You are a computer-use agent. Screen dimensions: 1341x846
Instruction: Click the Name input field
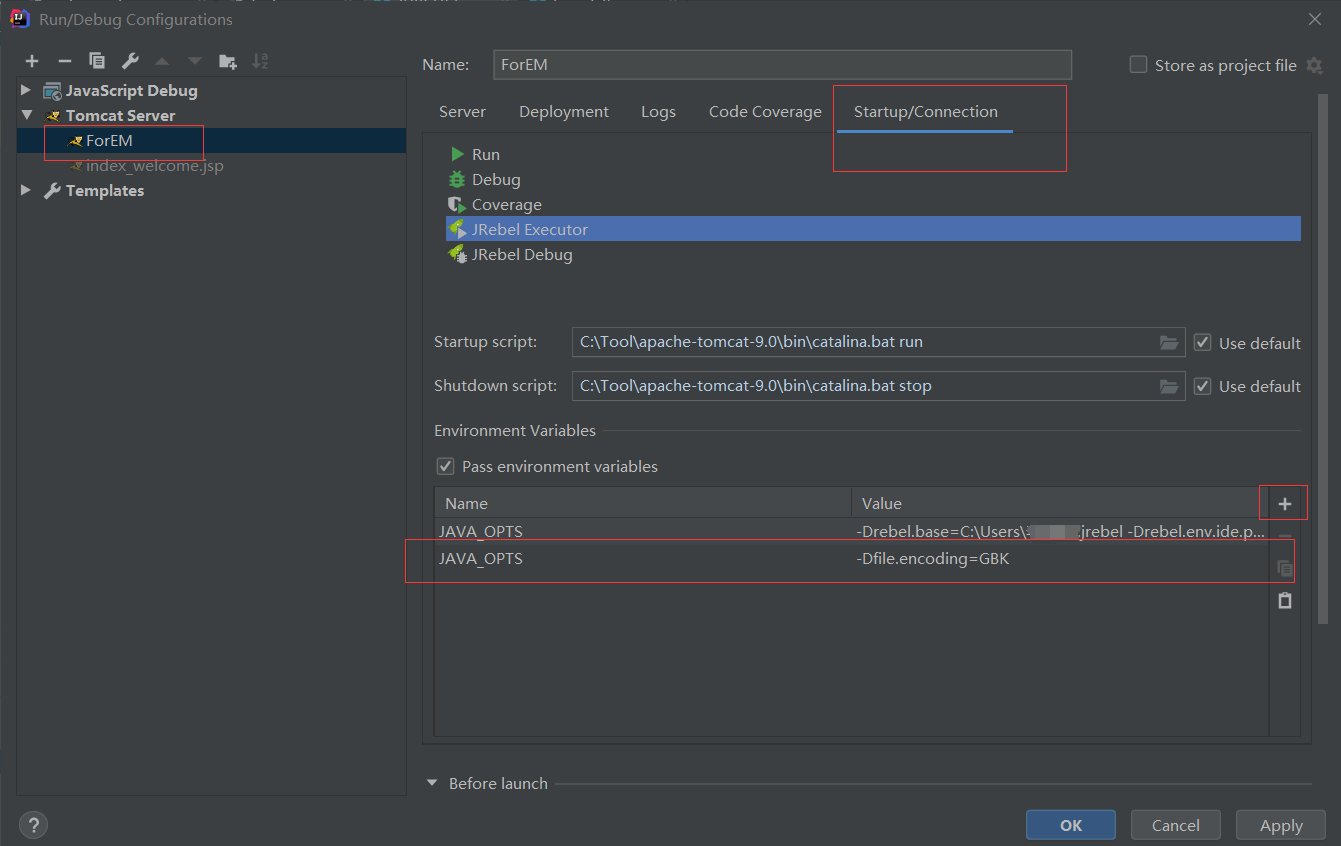click(782, 65)
